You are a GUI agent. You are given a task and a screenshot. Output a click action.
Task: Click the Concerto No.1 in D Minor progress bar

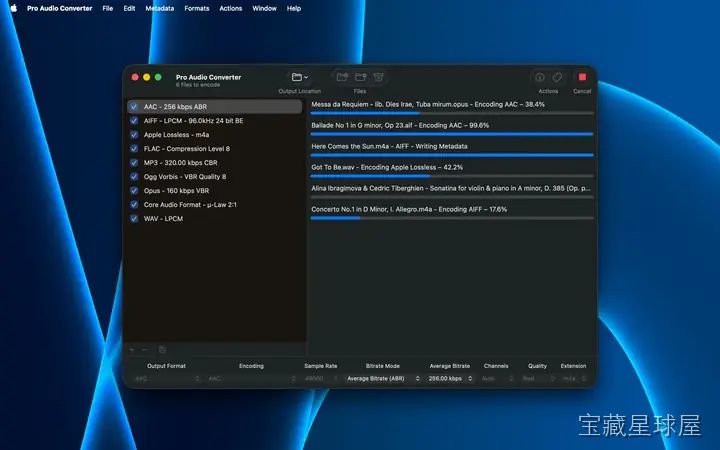coord(452,218)
